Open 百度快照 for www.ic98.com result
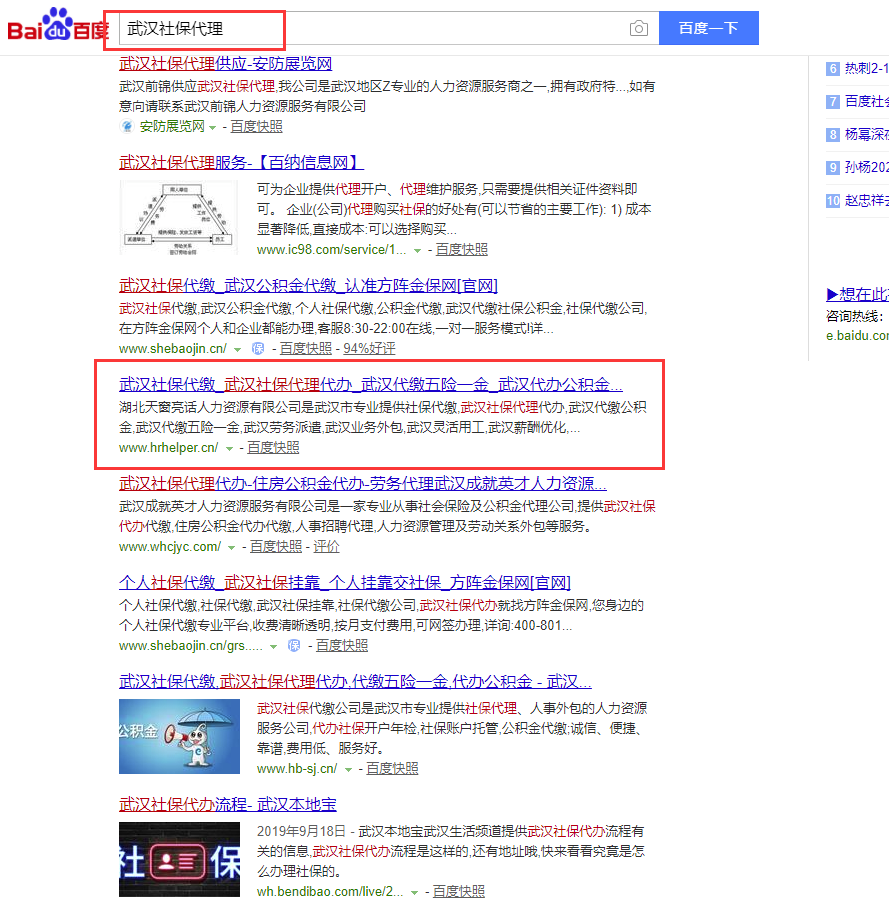 point(461,250)
